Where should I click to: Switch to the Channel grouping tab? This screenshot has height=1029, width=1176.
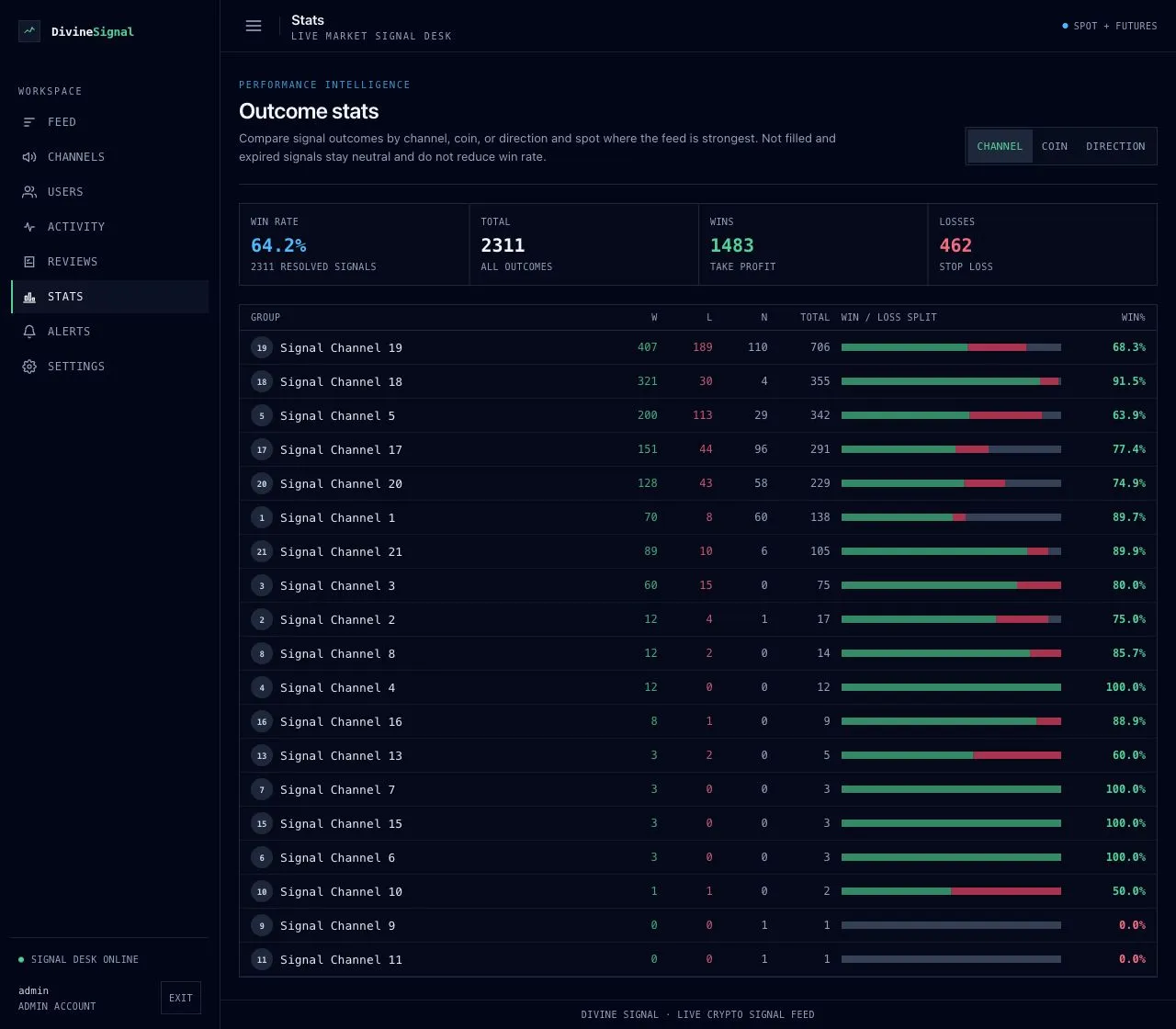(1000, 146)
